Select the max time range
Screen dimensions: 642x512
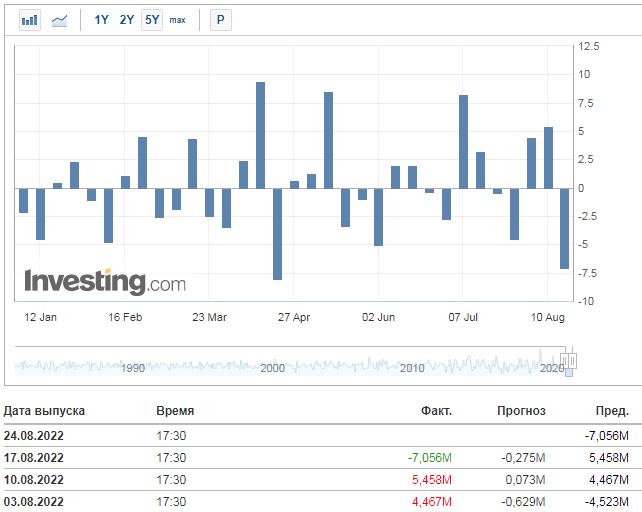[x=177, y=20]
